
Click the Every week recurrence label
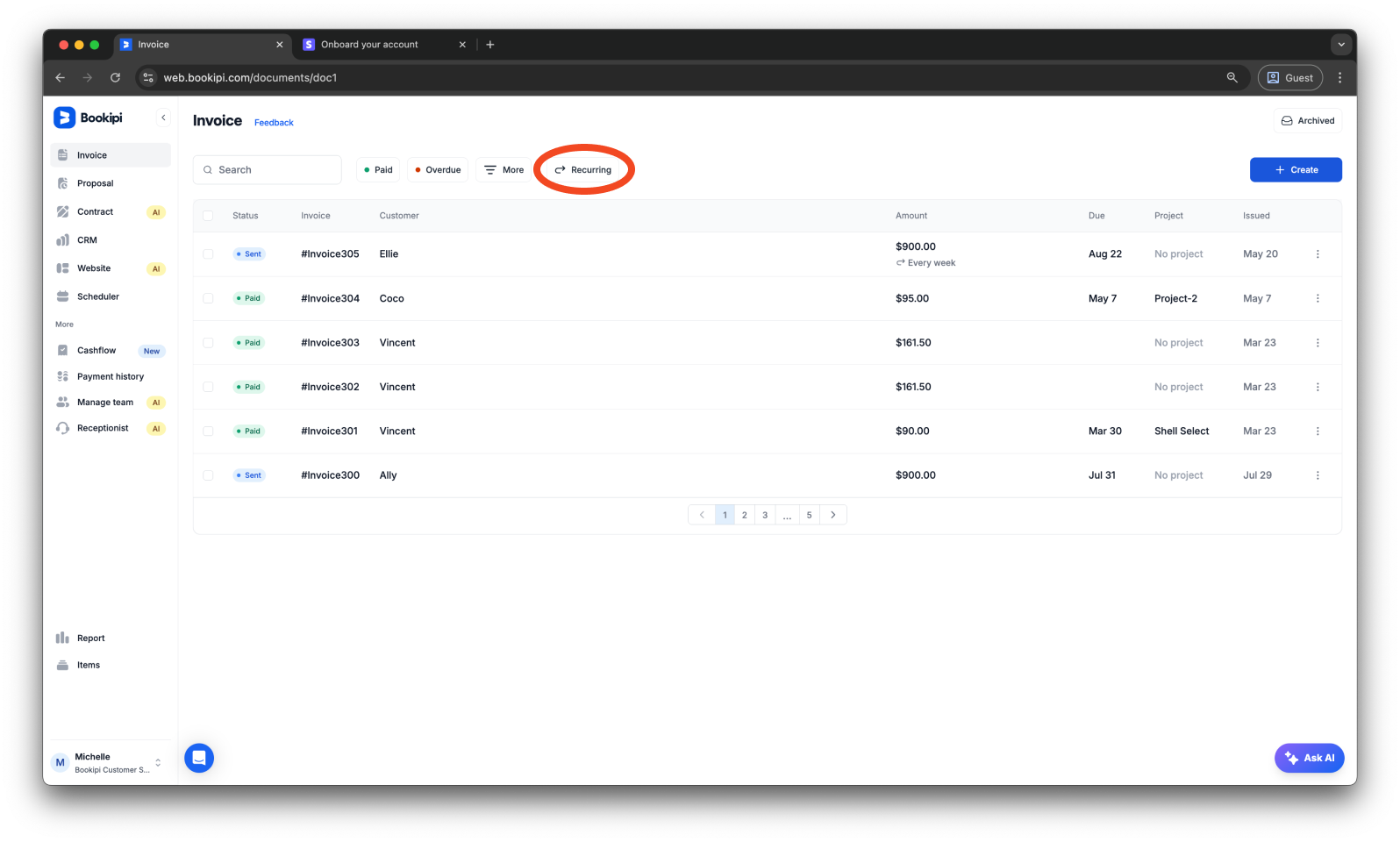tap(925, 263)
